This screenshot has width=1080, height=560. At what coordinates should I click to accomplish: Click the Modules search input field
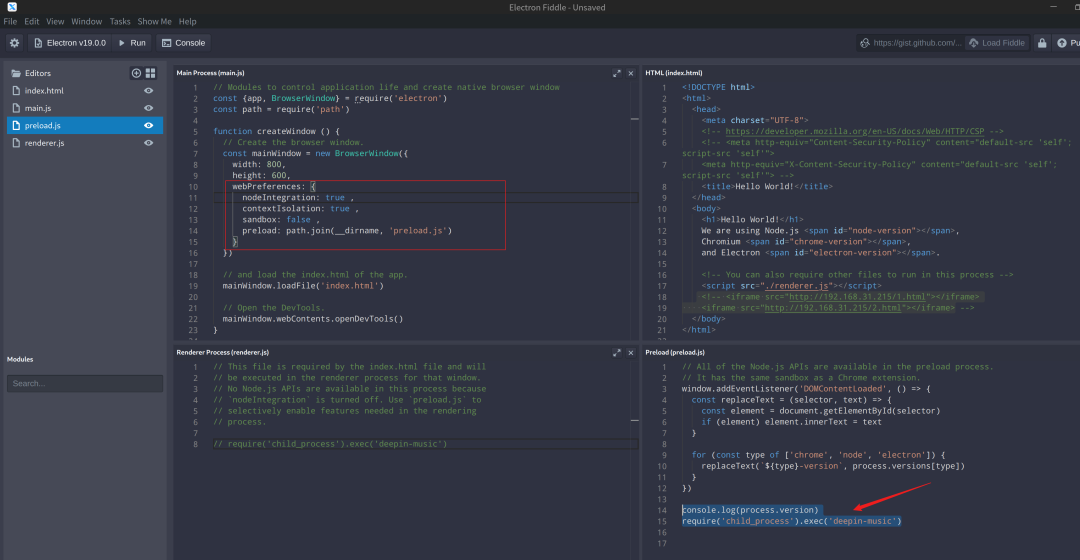(x=85, y=383)
